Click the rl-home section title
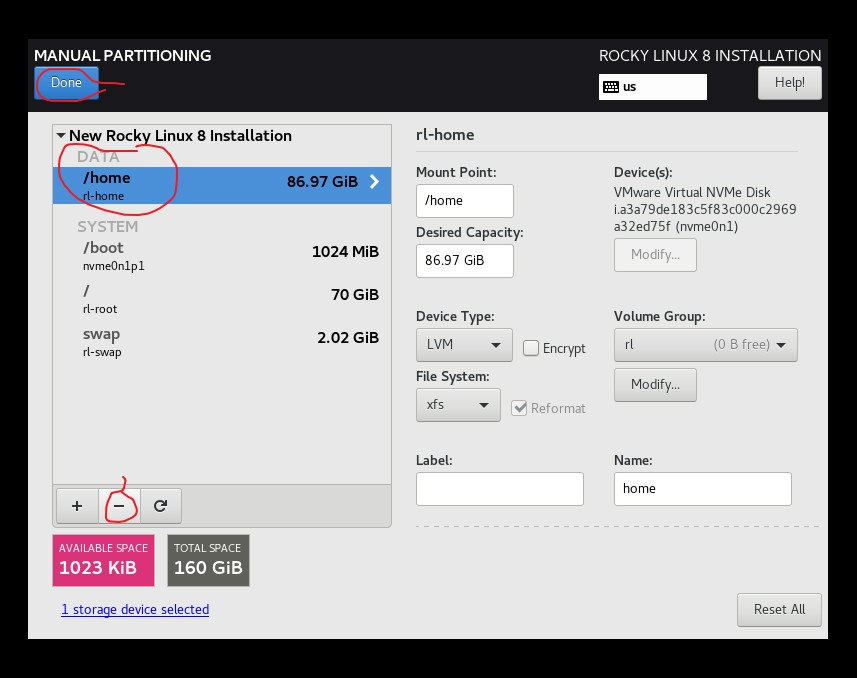This screenshot has height=678, width=857. 445,135
